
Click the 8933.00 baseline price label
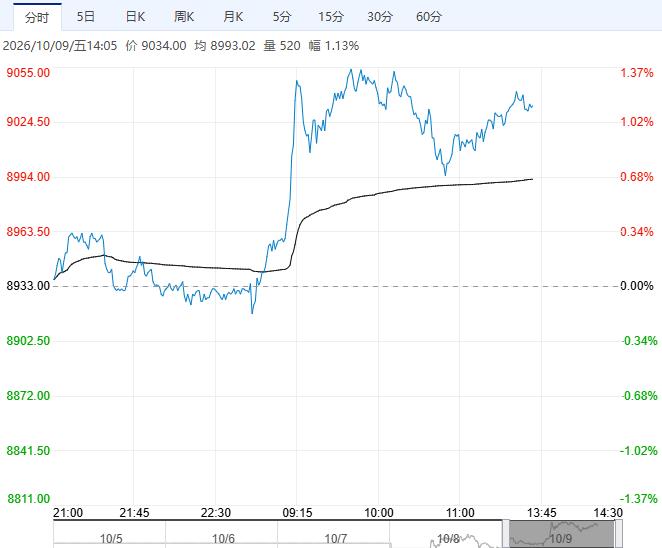[28, 286]
